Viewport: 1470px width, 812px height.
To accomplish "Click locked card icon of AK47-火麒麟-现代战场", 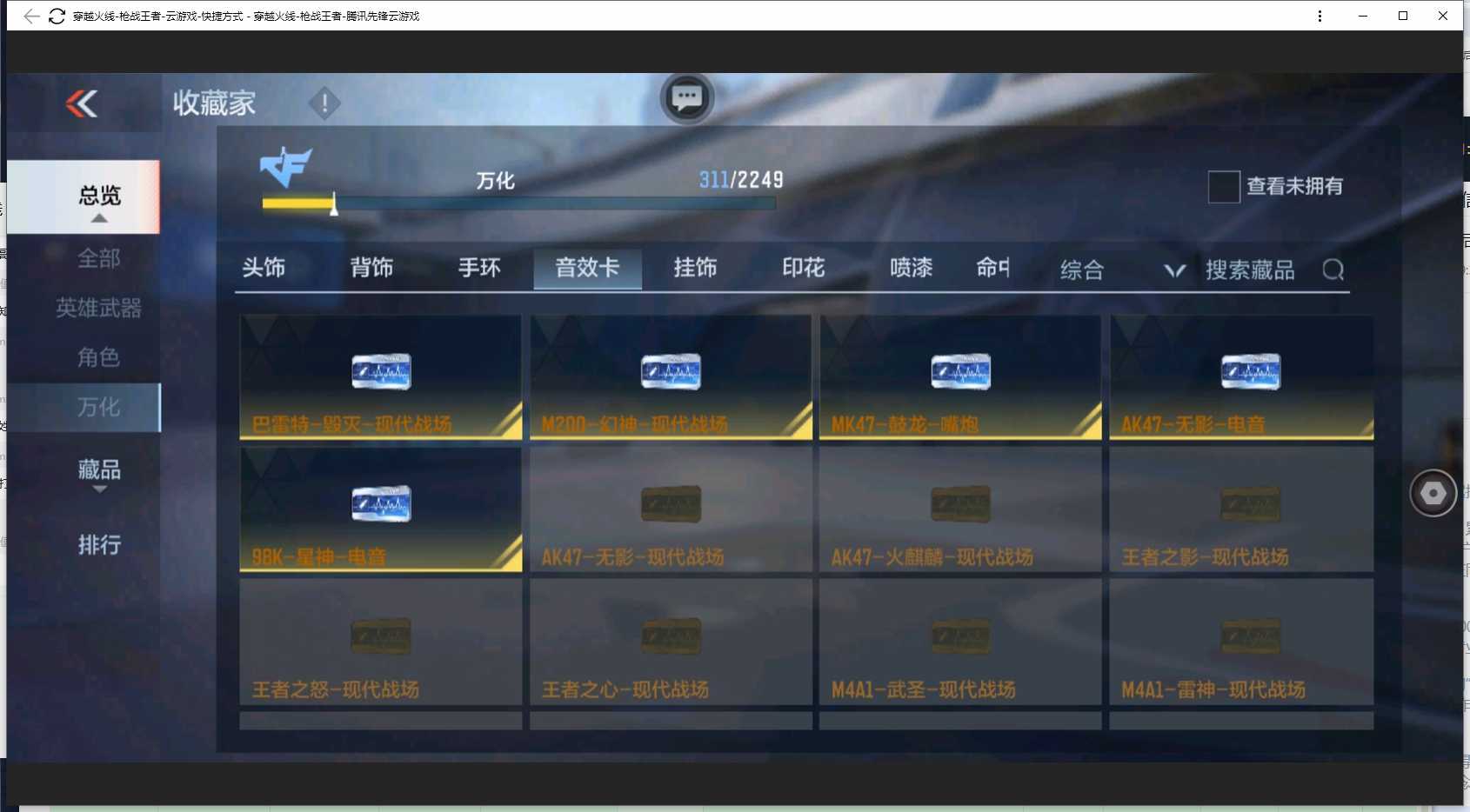I will click(x=960, y=503).
